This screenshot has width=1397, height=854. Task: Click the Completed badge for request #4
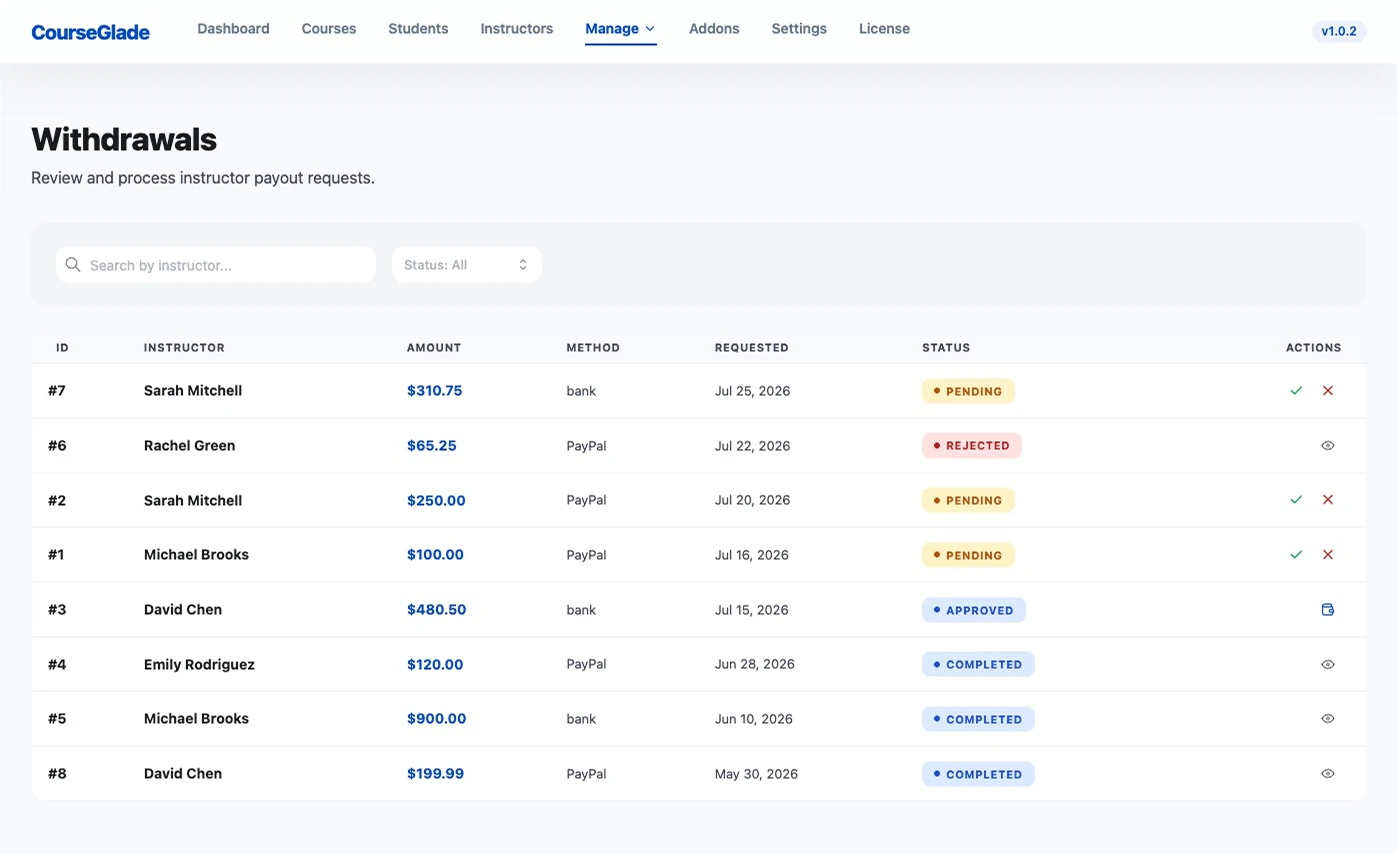(978, 664)
